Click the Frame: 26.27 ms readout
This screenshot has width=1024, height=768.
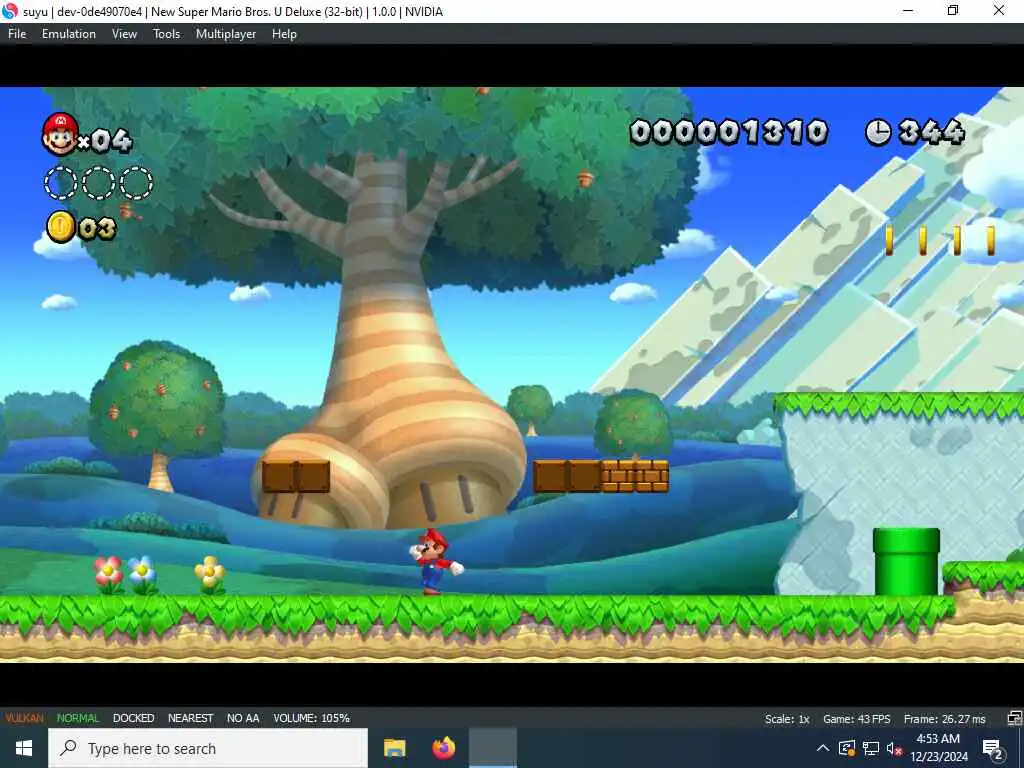[944, 719]
